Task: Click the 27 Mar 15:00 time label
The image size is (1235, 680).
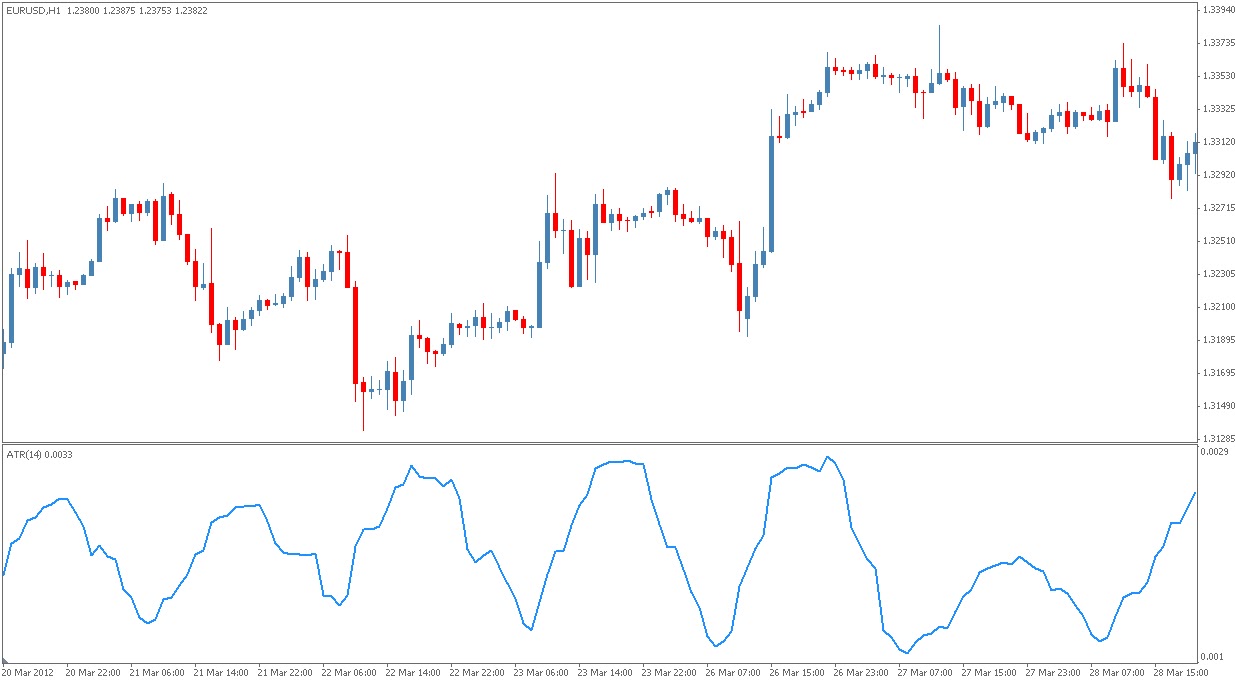Action: (991, 672)
